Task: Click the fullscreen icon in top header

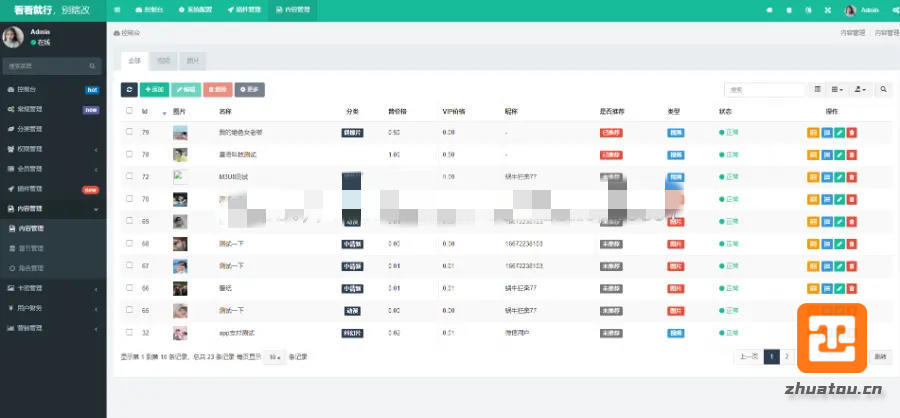Action: 828,10
